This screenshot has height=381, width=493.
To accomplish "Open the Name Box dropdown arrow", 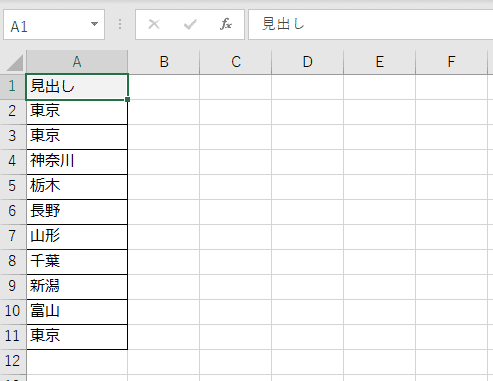I will tap(94, 24).
